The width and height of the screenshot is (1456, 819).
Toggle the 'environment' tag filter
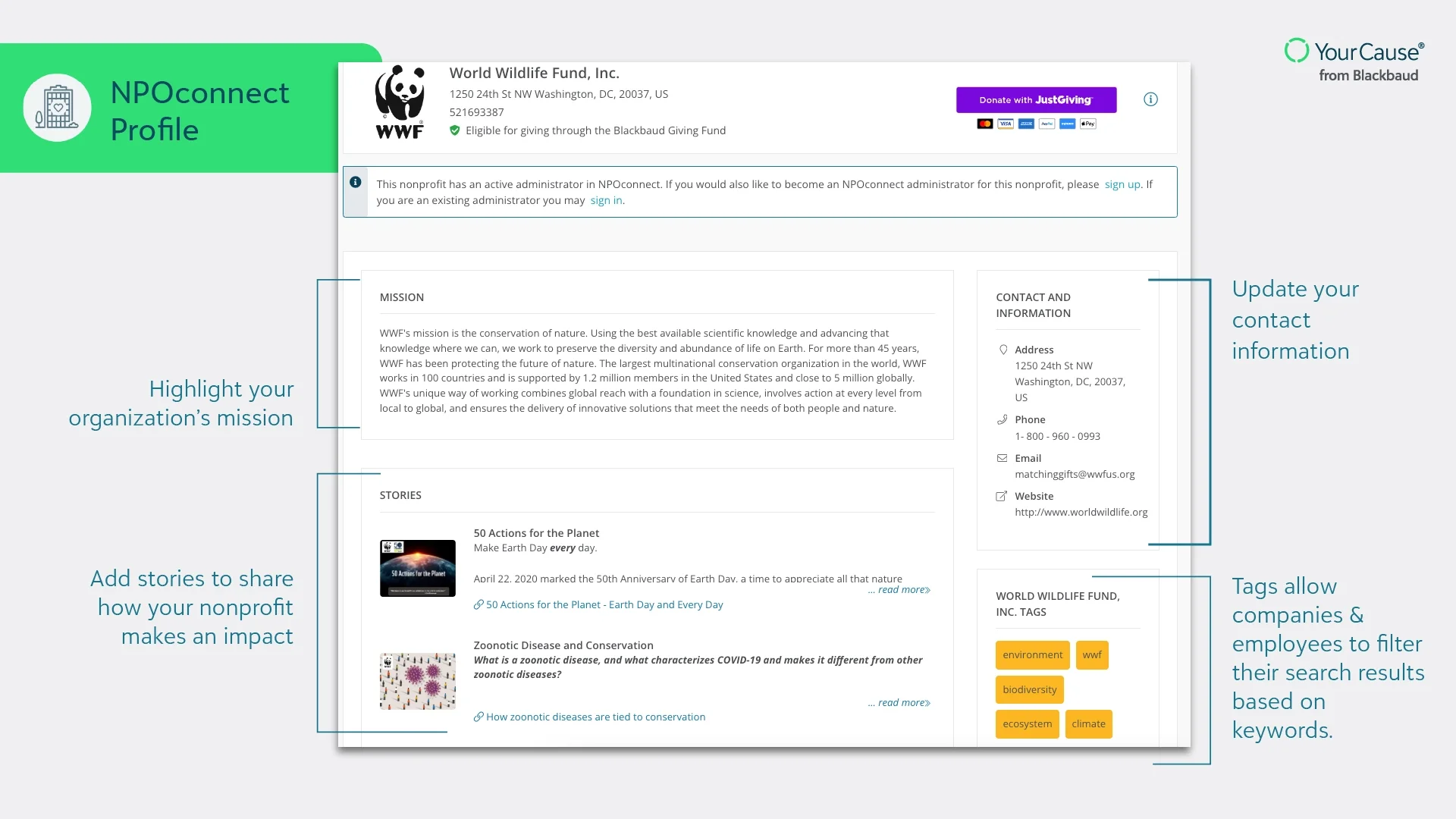coord(1033,655)
